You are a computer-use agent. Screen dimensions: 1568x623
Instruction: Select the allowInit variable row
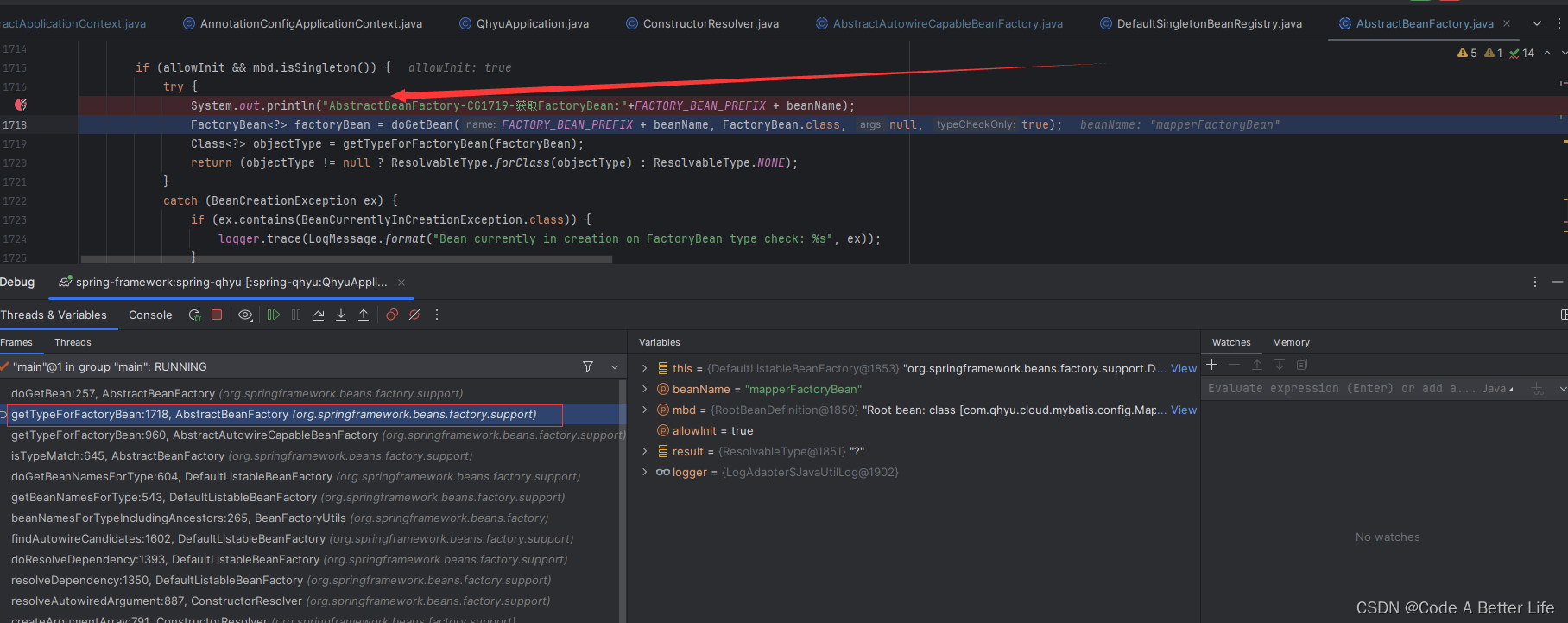914,430
